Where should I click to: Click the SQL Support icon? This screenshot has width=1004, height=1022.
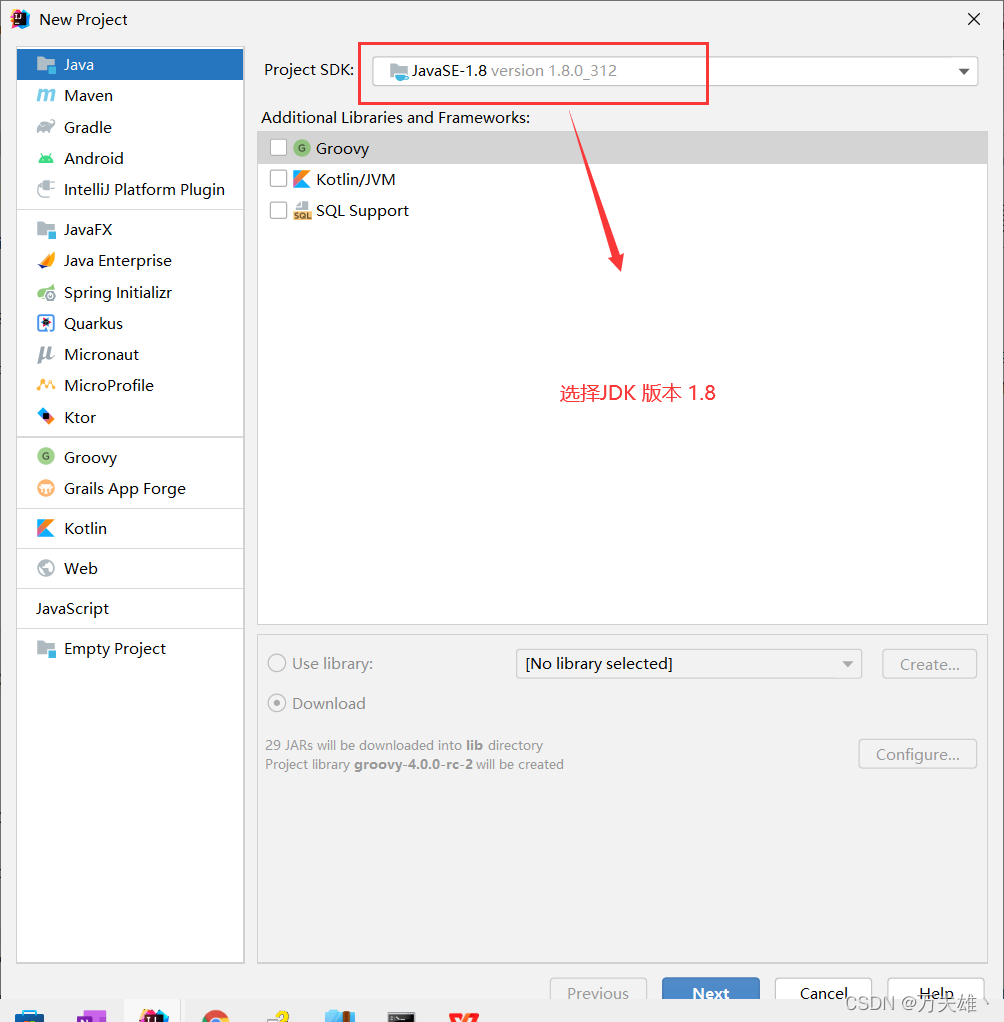click(302, 211)
